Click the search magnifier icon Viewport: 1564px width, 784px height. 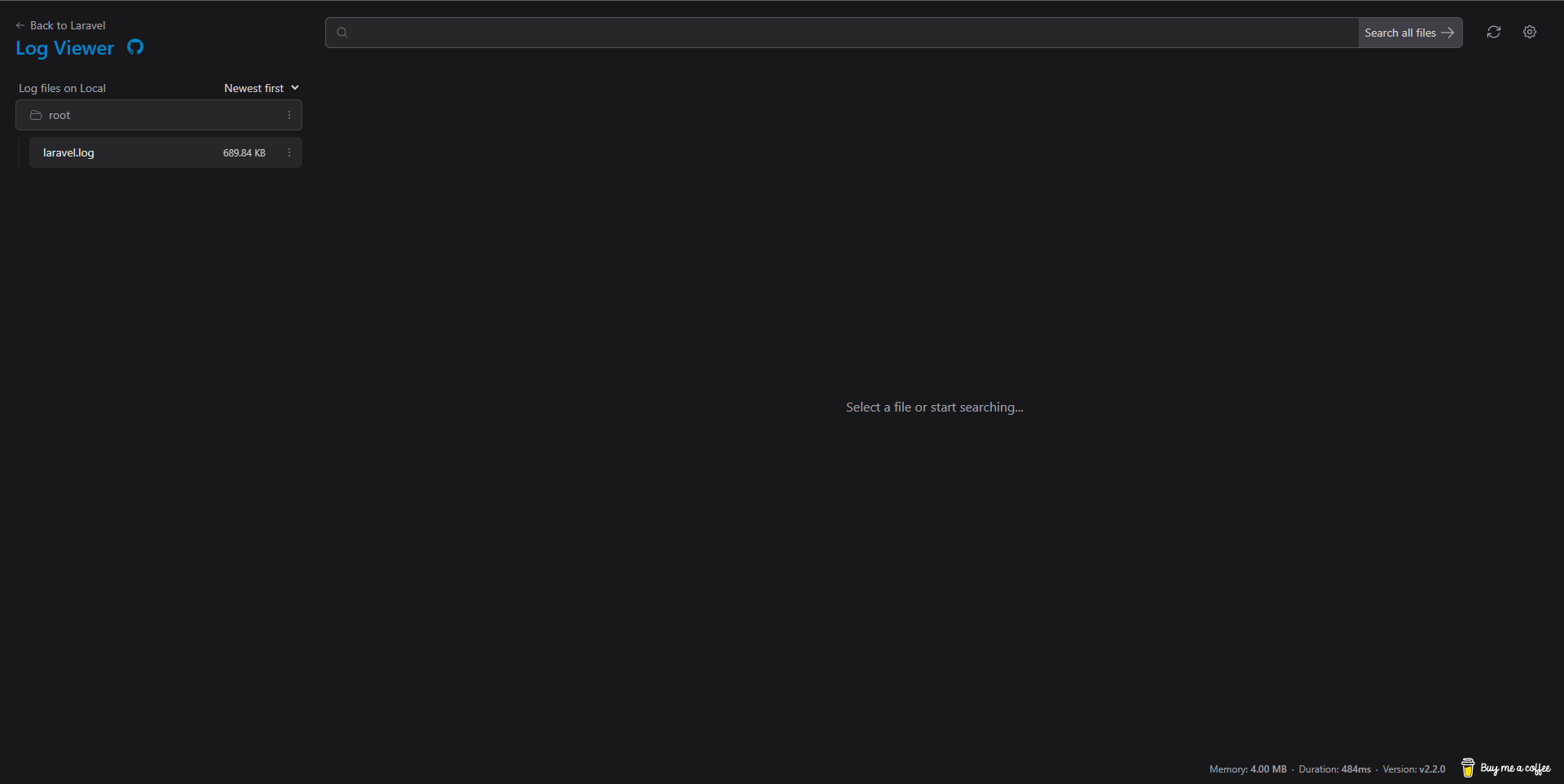click(342, 33)
